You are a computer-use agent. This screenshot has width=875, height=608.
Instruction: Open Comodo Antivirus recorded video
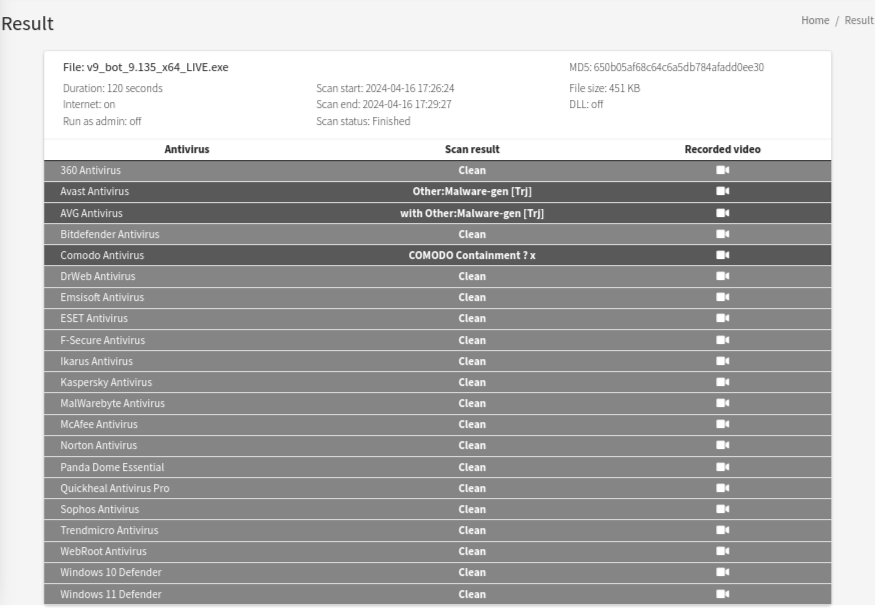(x=723, y=255)
